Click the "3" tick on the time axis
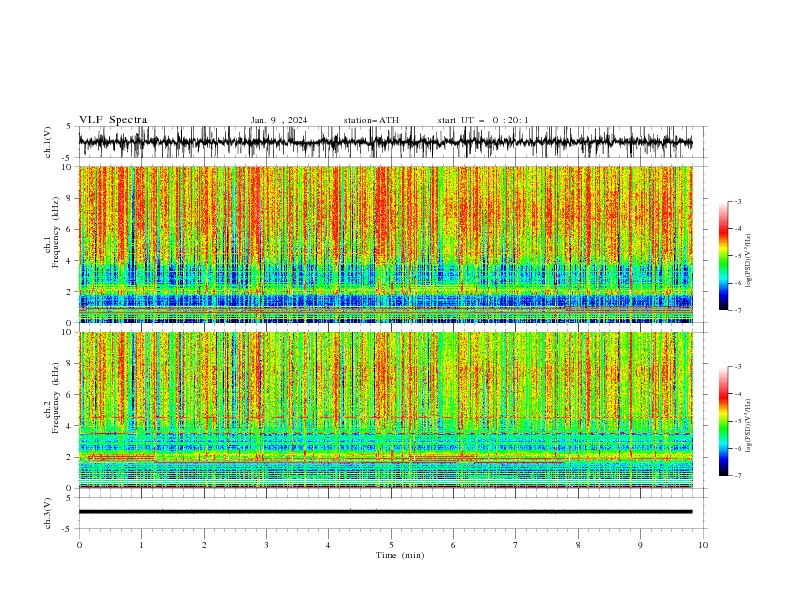Viewport: 792px width, 612px height. tap(266, 545)
